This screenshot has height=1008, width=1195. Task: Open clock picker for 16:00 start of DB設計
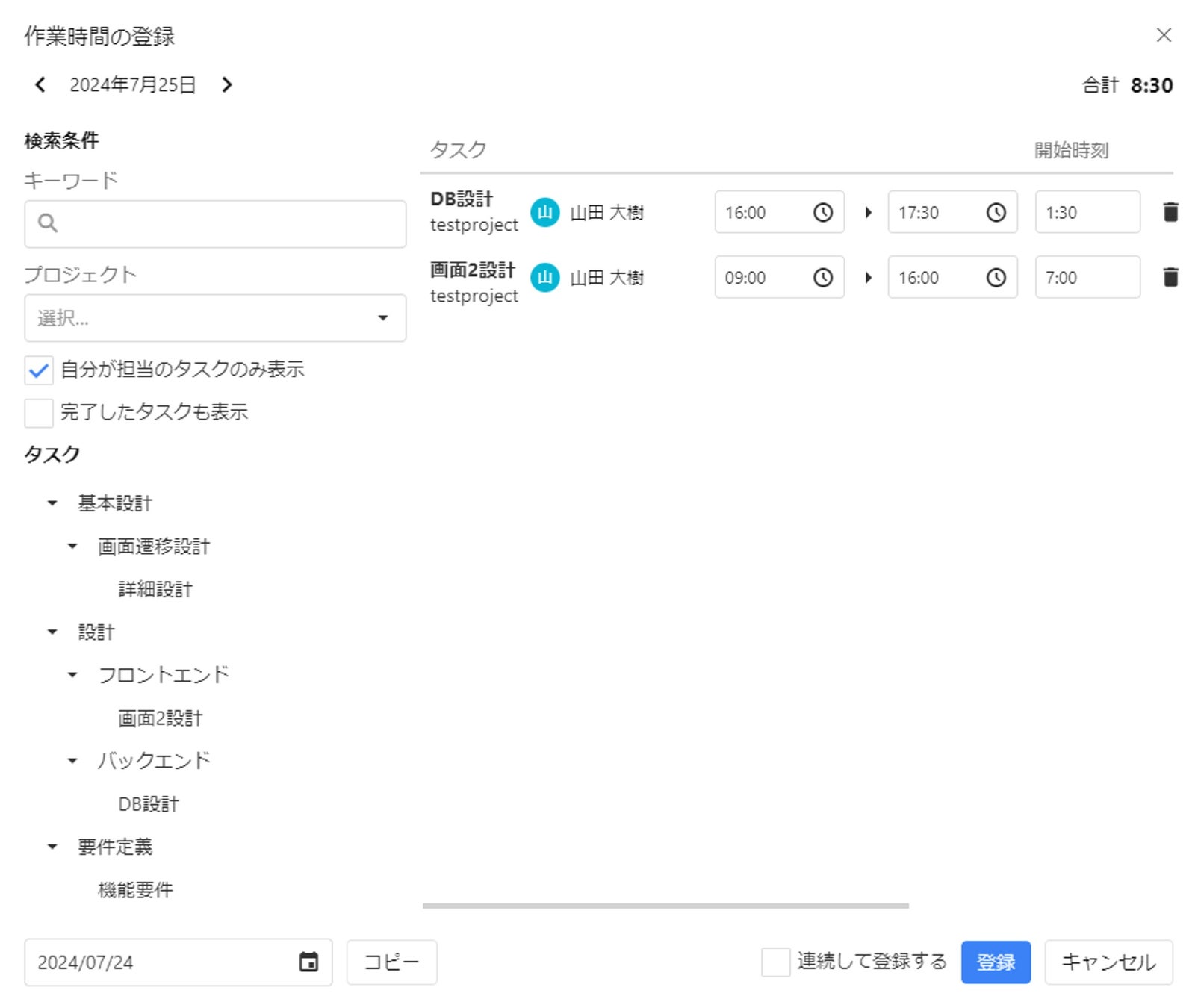[x=822, y=212]
